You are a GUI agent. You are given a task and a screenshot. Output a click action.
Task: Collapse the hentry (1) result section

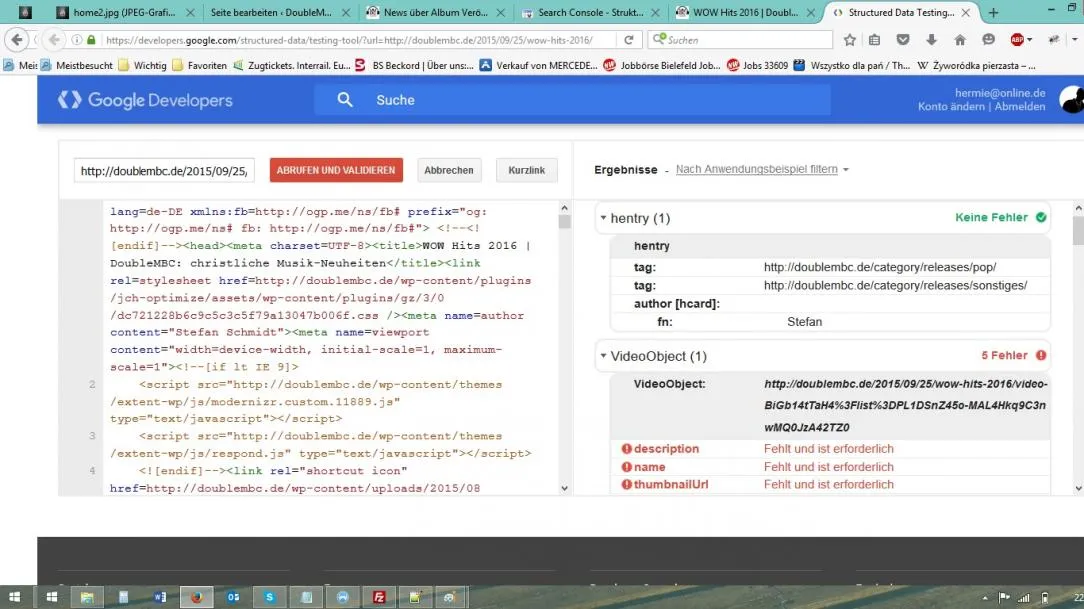click(603, 218)
